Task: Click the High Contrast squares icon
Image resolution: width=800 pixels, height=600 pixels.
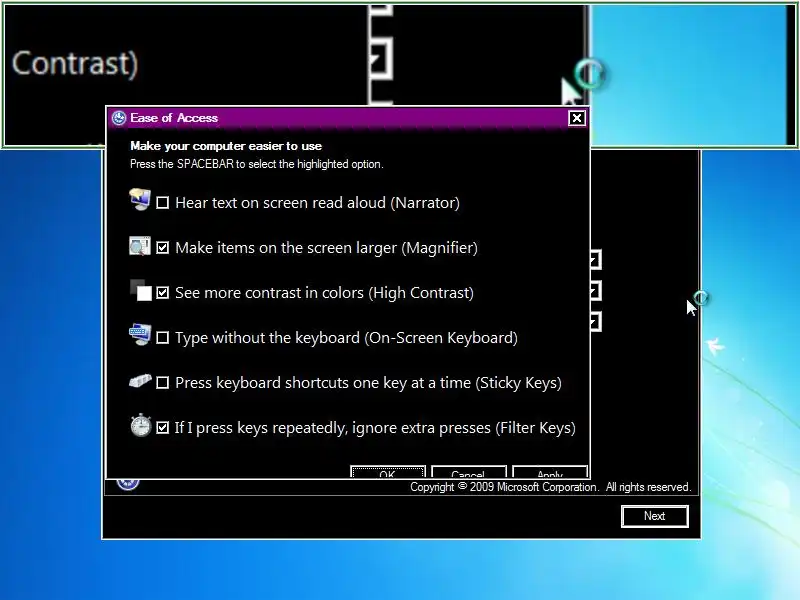Action: [141, 290]
